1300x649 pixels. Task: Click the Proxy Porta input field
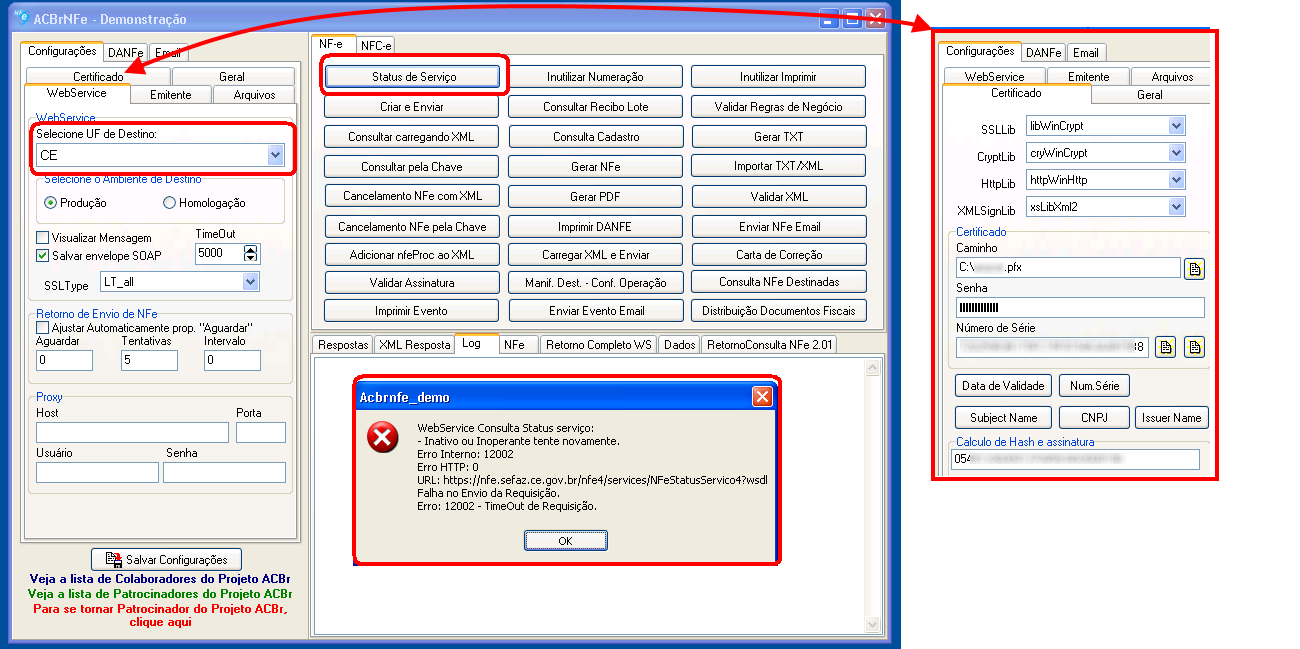click(261, 432)
